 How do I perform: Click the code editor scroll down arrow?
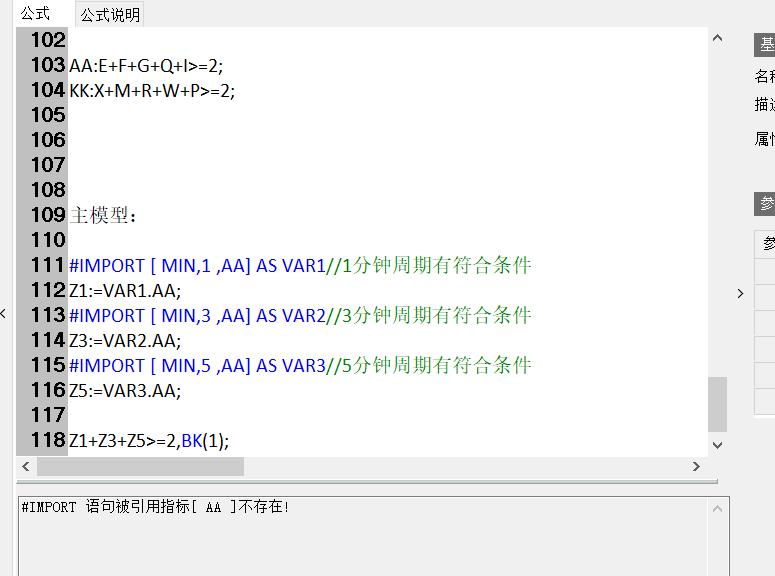(x=717, y=445)
